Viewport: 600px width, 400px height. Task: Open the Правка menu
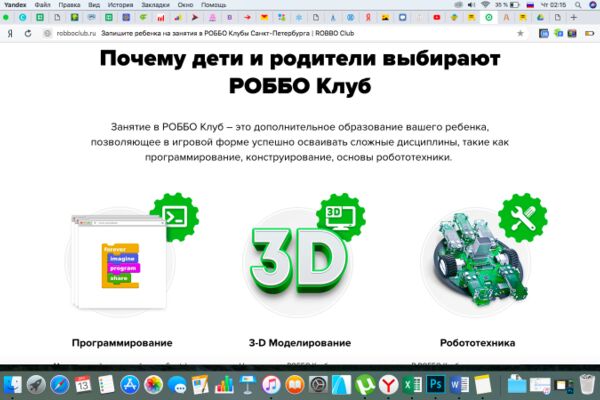(69, 5)
